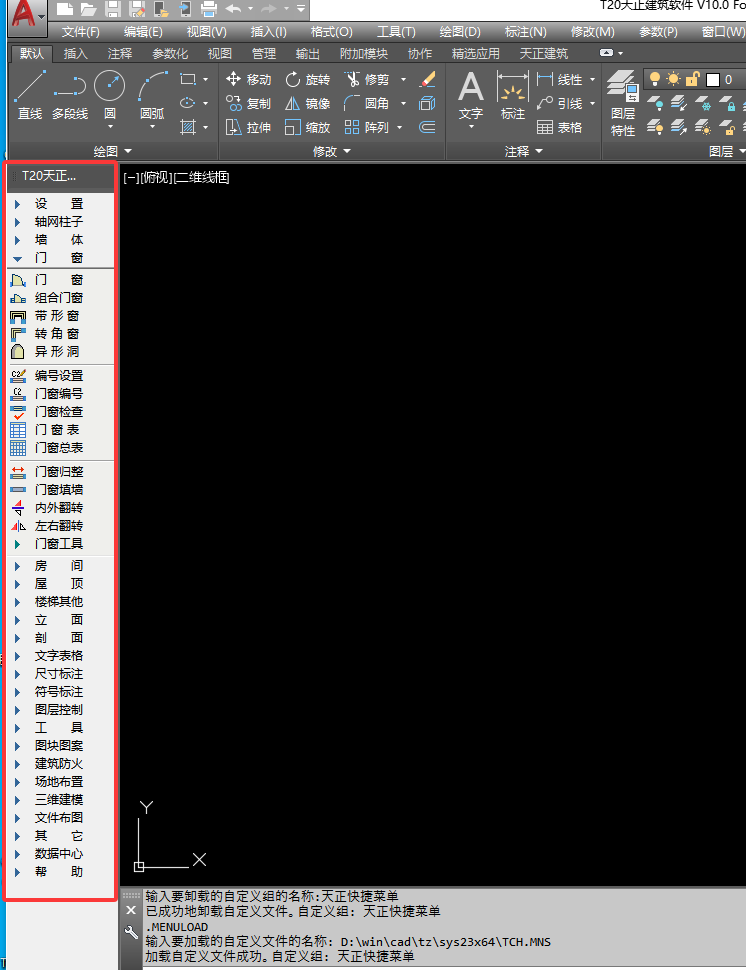Click the 组合门窗 (combined door/window) tool
746x970 pixels.
(x=58, y=297)
